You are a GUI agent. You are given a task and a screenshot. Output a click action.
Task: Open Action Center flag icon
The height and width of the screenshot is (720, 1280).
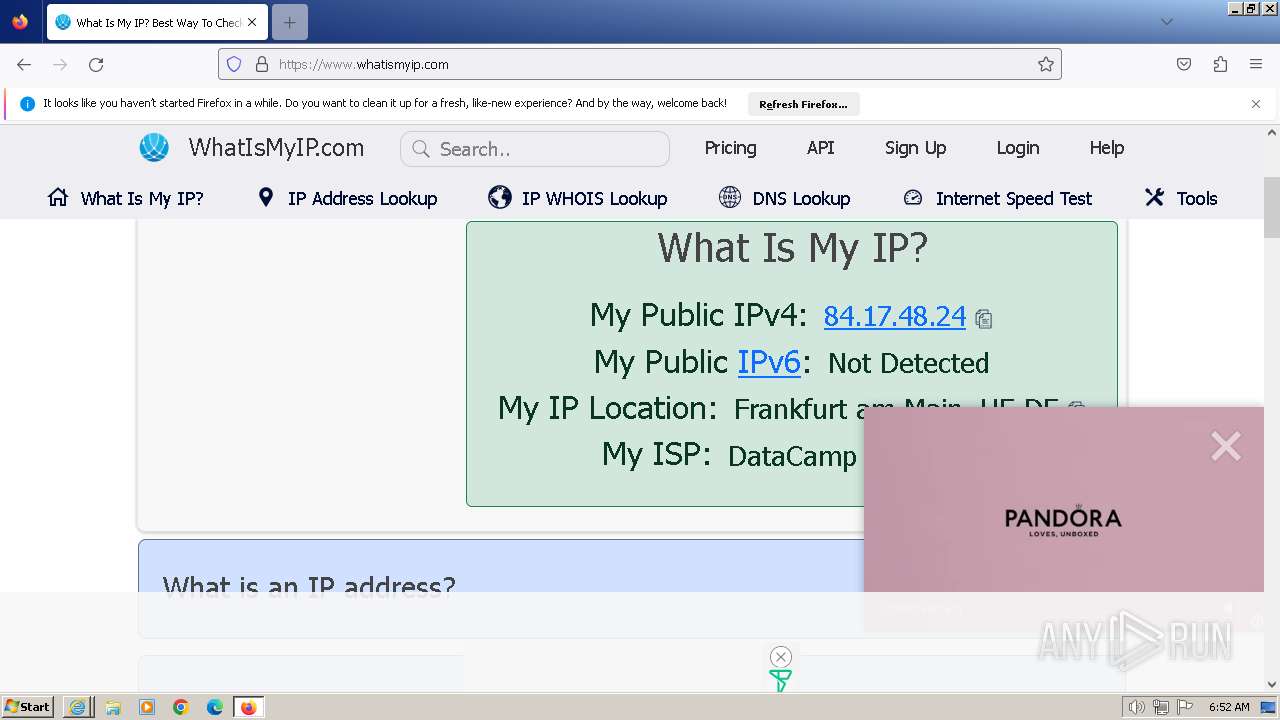[x=1185, y=707]
